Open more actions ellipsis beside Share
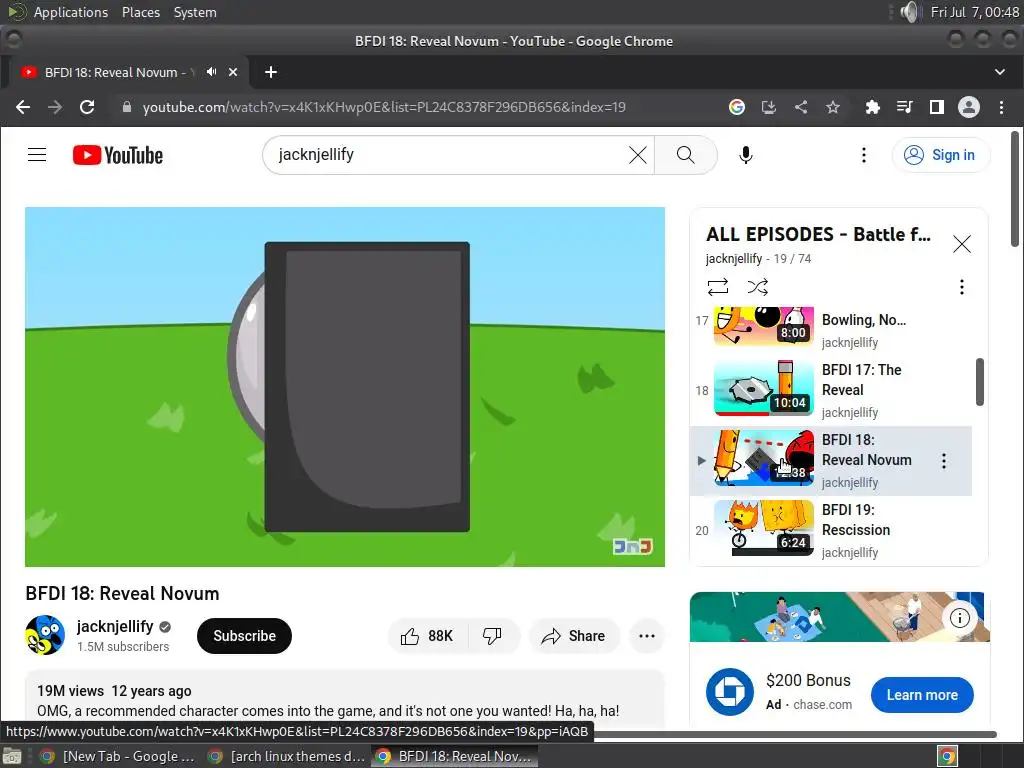 647,636
